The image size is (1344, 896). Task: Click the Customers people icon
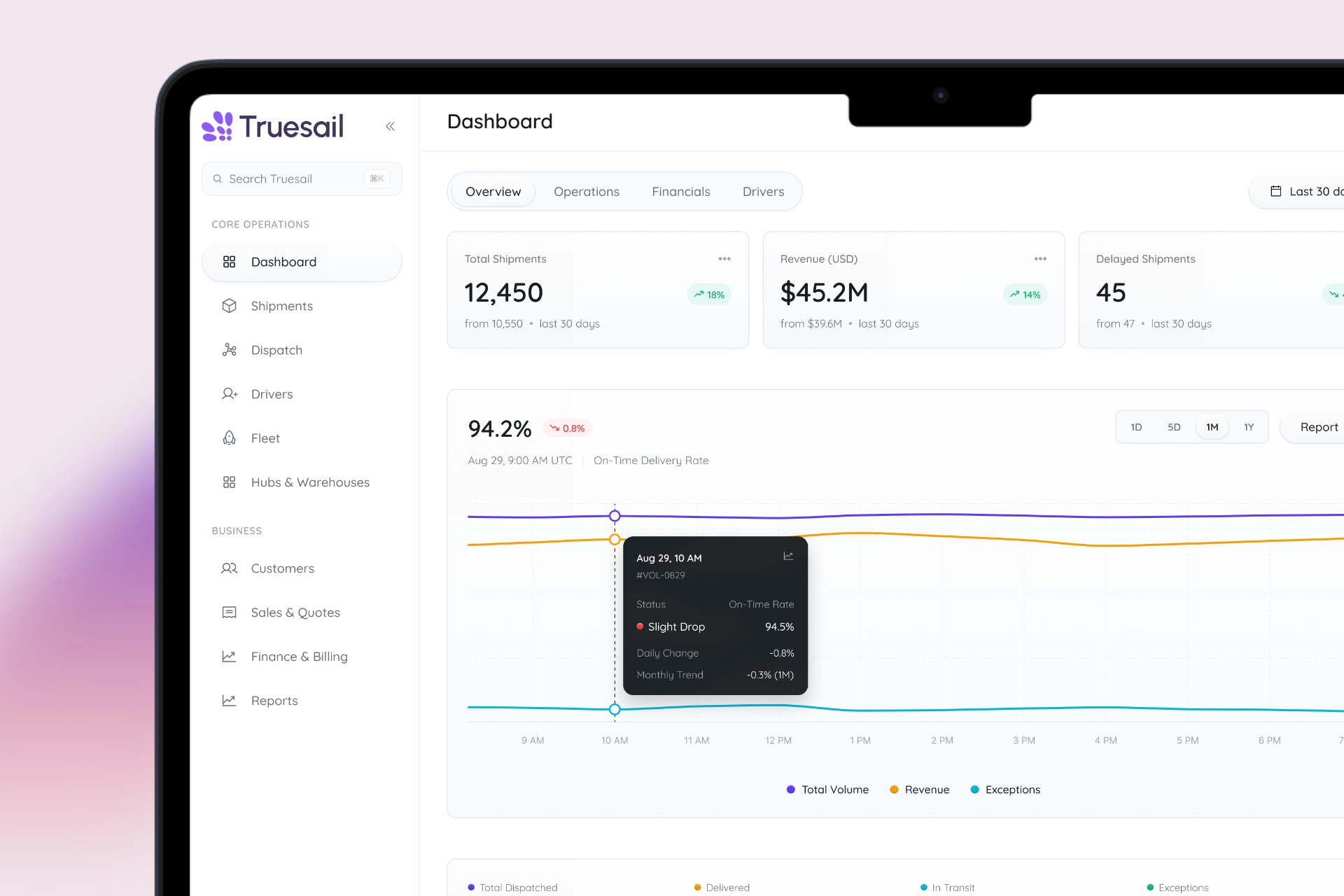[x=229, y=568]
